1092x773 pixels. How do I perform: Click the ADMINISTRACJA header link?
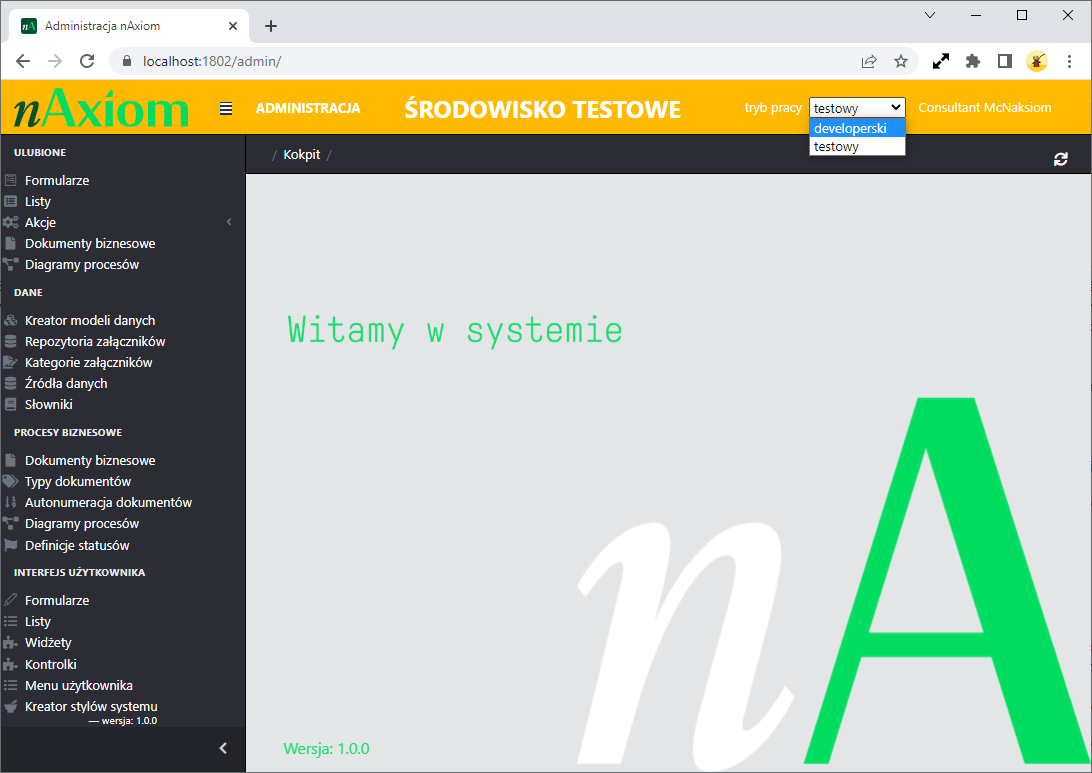308,108
